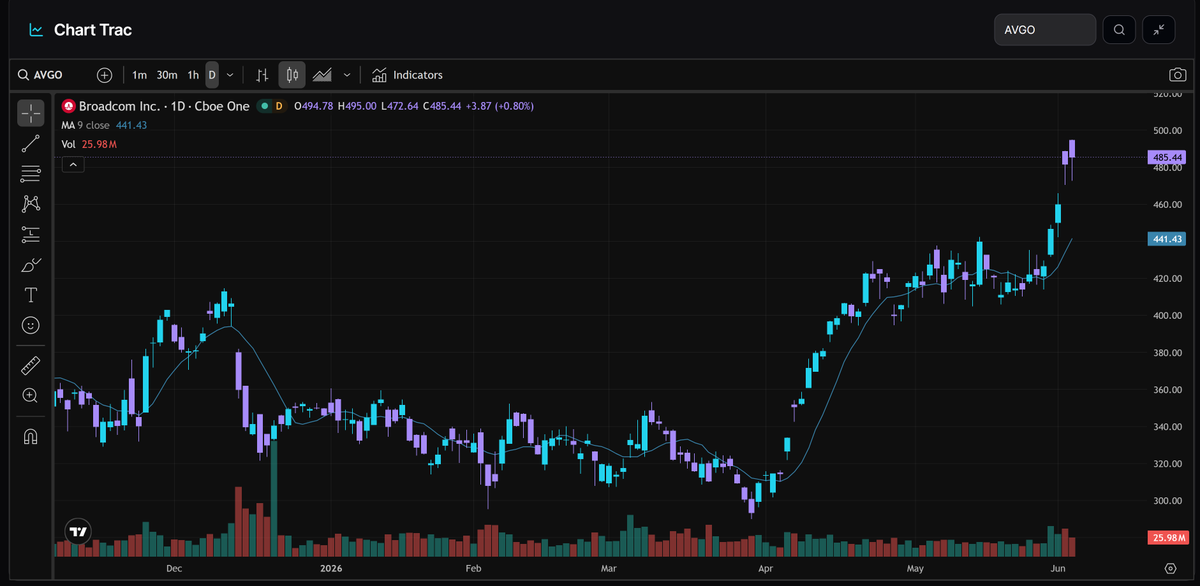1200x586 pixels.
Task: Open the Indicators dialog
Action: 407,75
